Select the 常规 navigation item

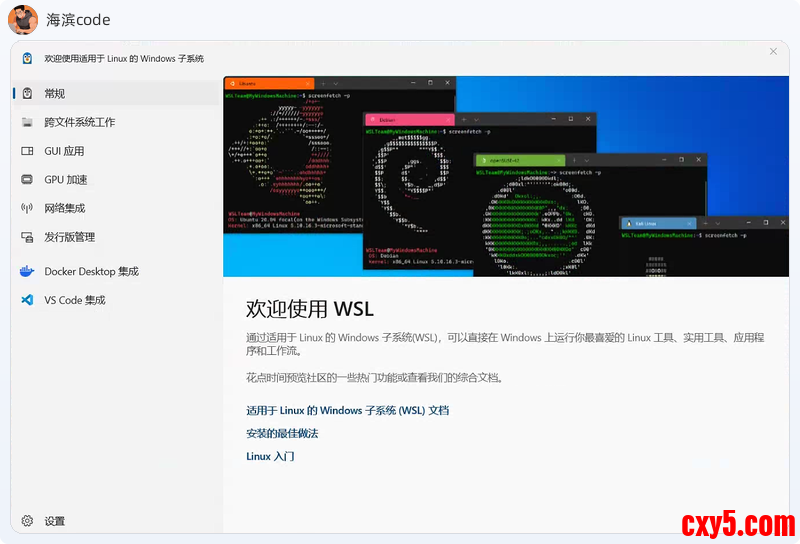(117, 93)
